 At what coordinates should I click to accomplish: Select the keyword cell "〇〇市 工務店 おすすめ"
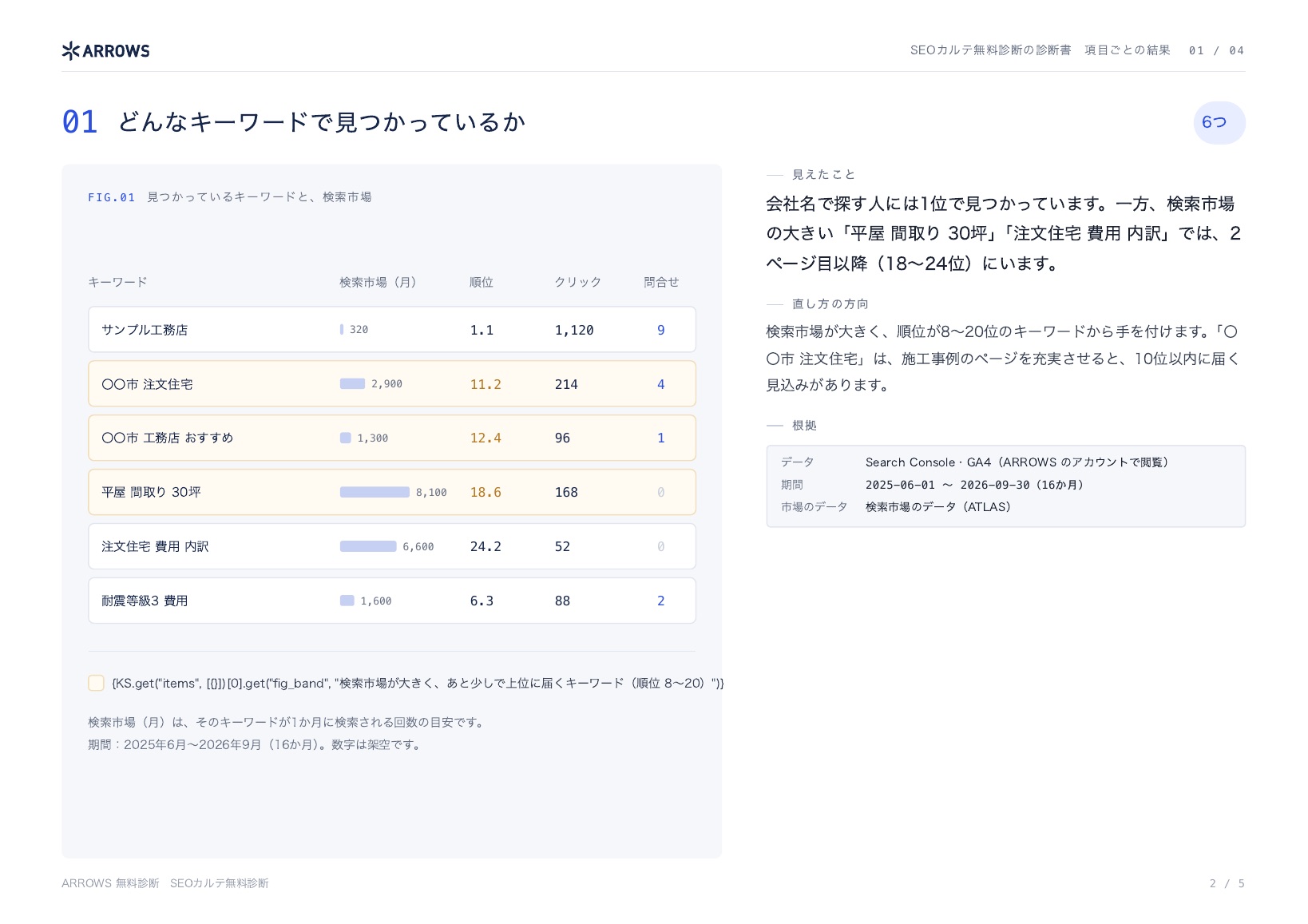coord(167,438)
